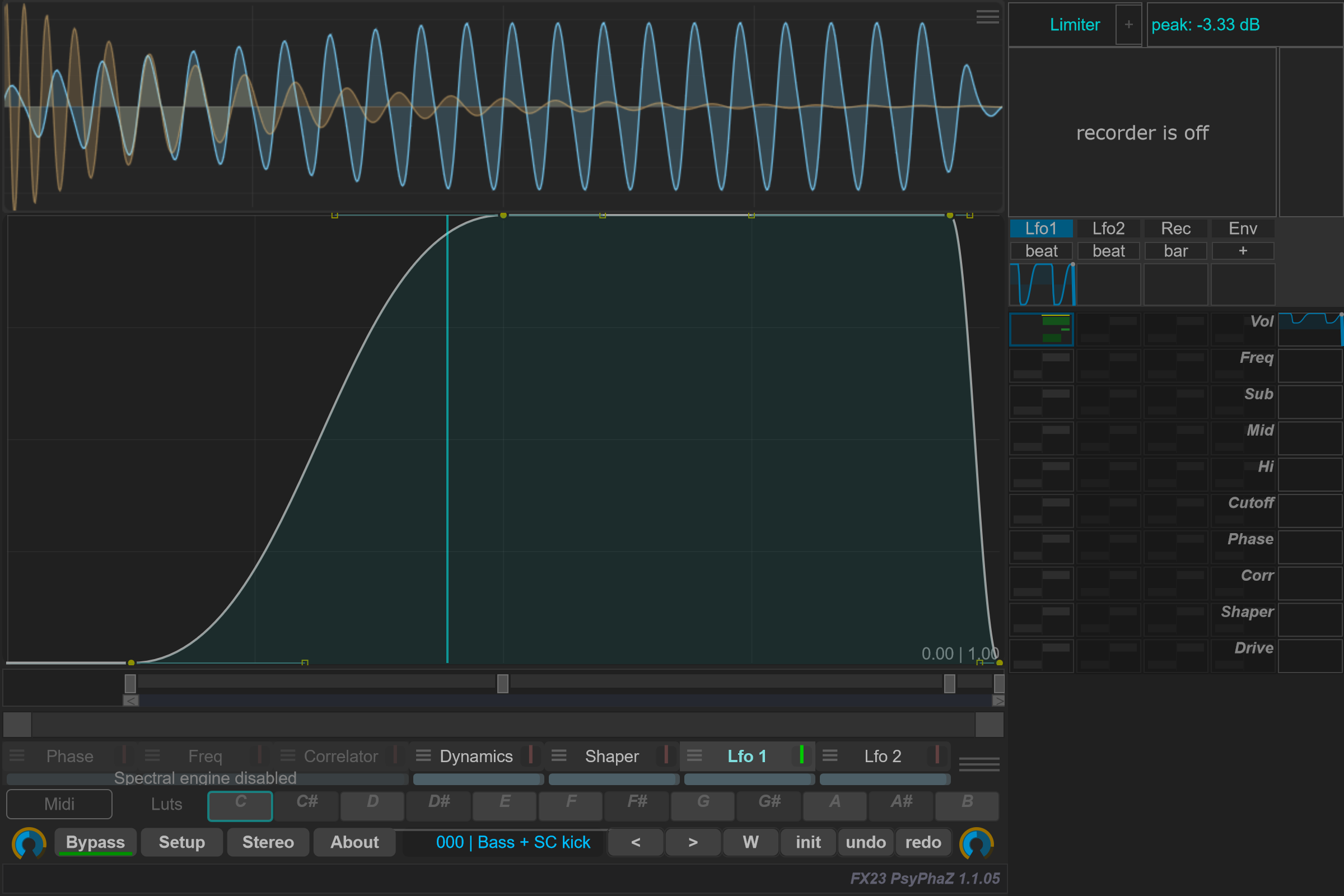This screenshot has width=1344, height=896.
Task: Switch to the Rec modulation tab
Action: click(1175, 228)
